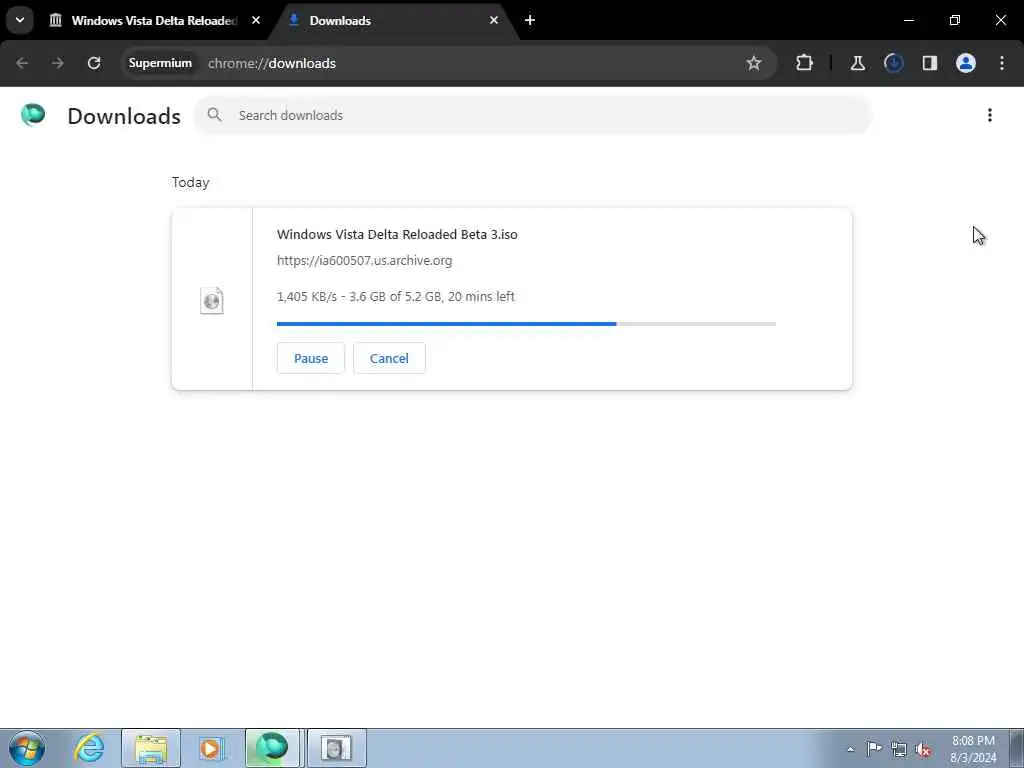The height and width of the screenshot is (768, 1024).
Task: Click the last taskbar application button
Action: click(336, 748)
